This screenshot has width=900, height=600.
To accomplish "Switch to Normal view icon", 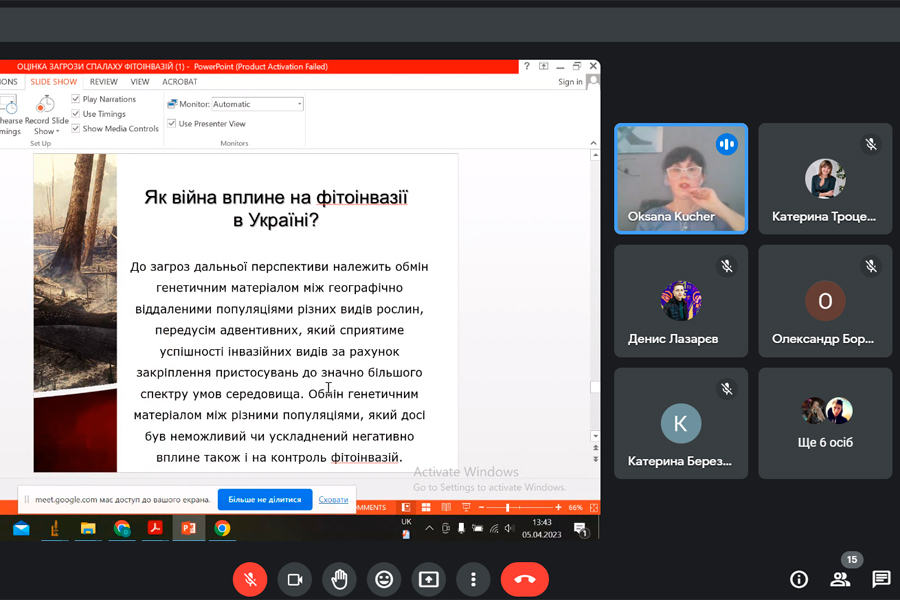I will click(406, 508).
